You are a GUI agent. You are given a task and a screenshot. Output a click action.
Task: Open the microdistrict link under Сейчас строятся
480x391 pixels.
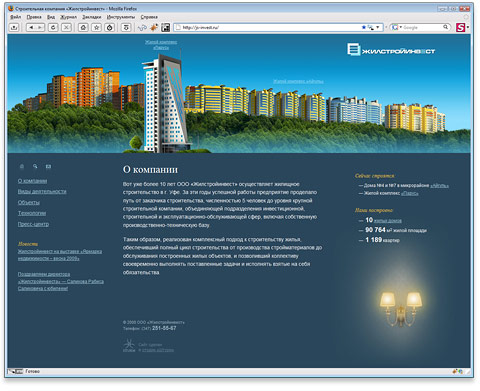[439, 185]
